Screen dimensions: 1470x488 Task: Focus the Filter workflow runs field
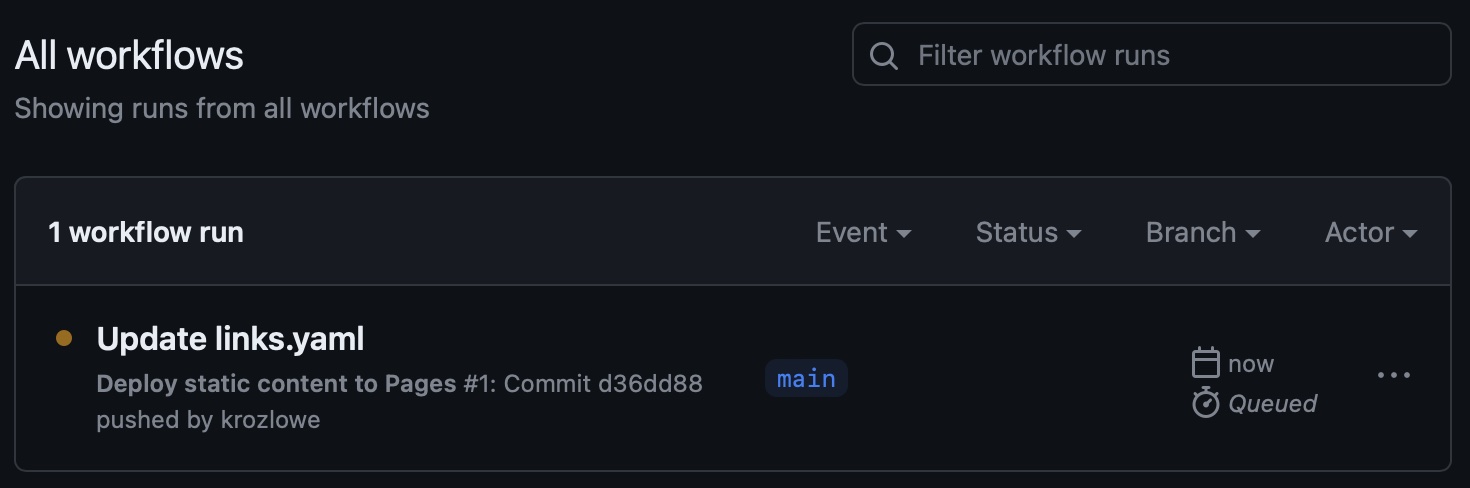point(1160,55)
